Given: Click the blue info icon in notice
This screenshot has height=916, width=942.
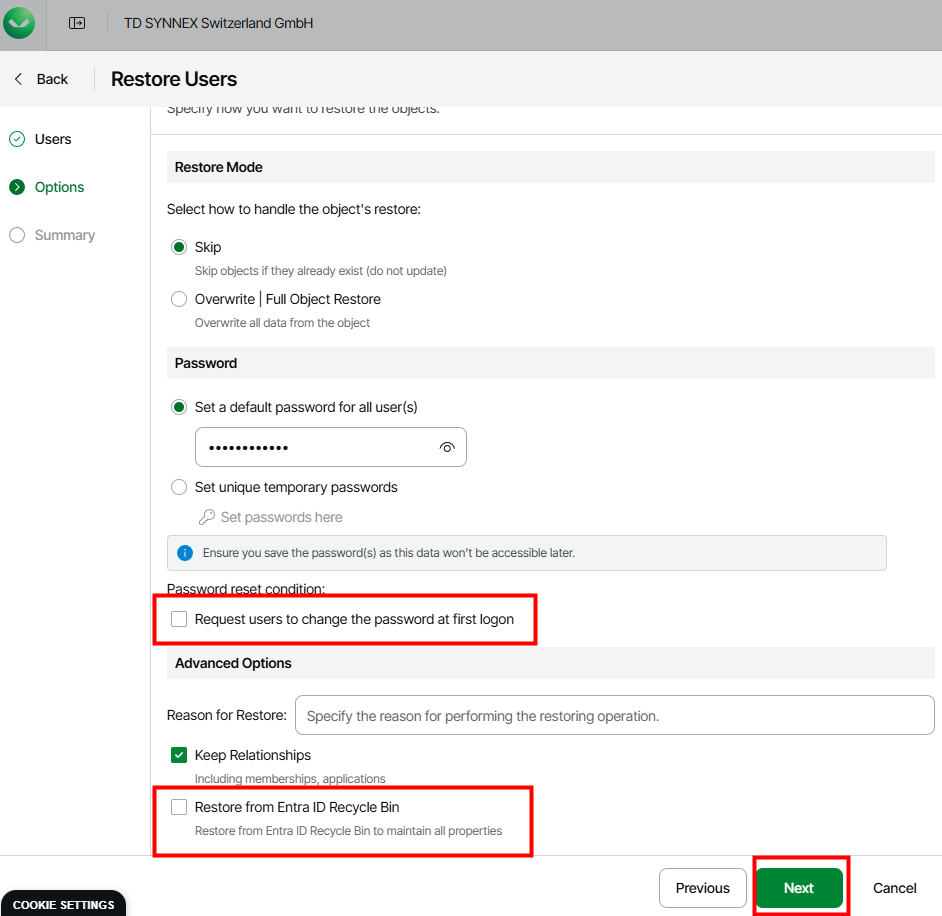Looking at the screenshot, I should 184,552.
